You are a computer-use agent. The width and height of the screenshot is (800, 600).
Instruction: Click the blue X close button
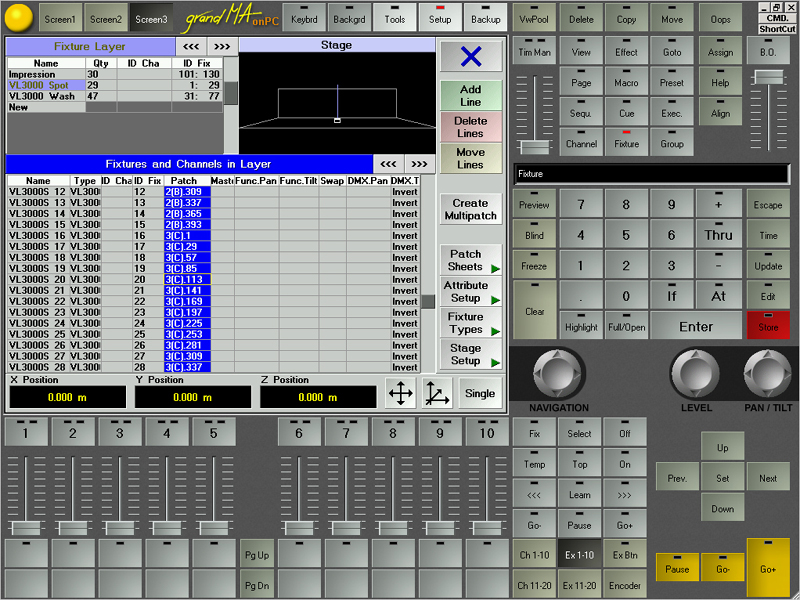click(x=470, y=56)
